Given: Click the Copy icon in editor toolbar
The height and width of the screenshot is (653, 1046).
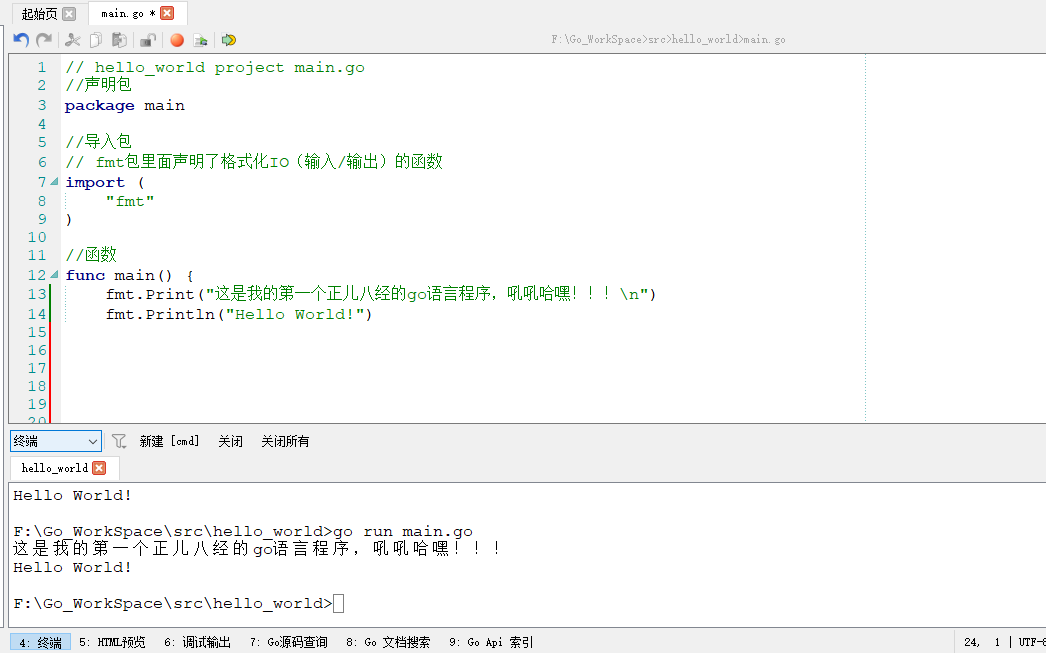Looking at the screenshot, I should point(96,40).
